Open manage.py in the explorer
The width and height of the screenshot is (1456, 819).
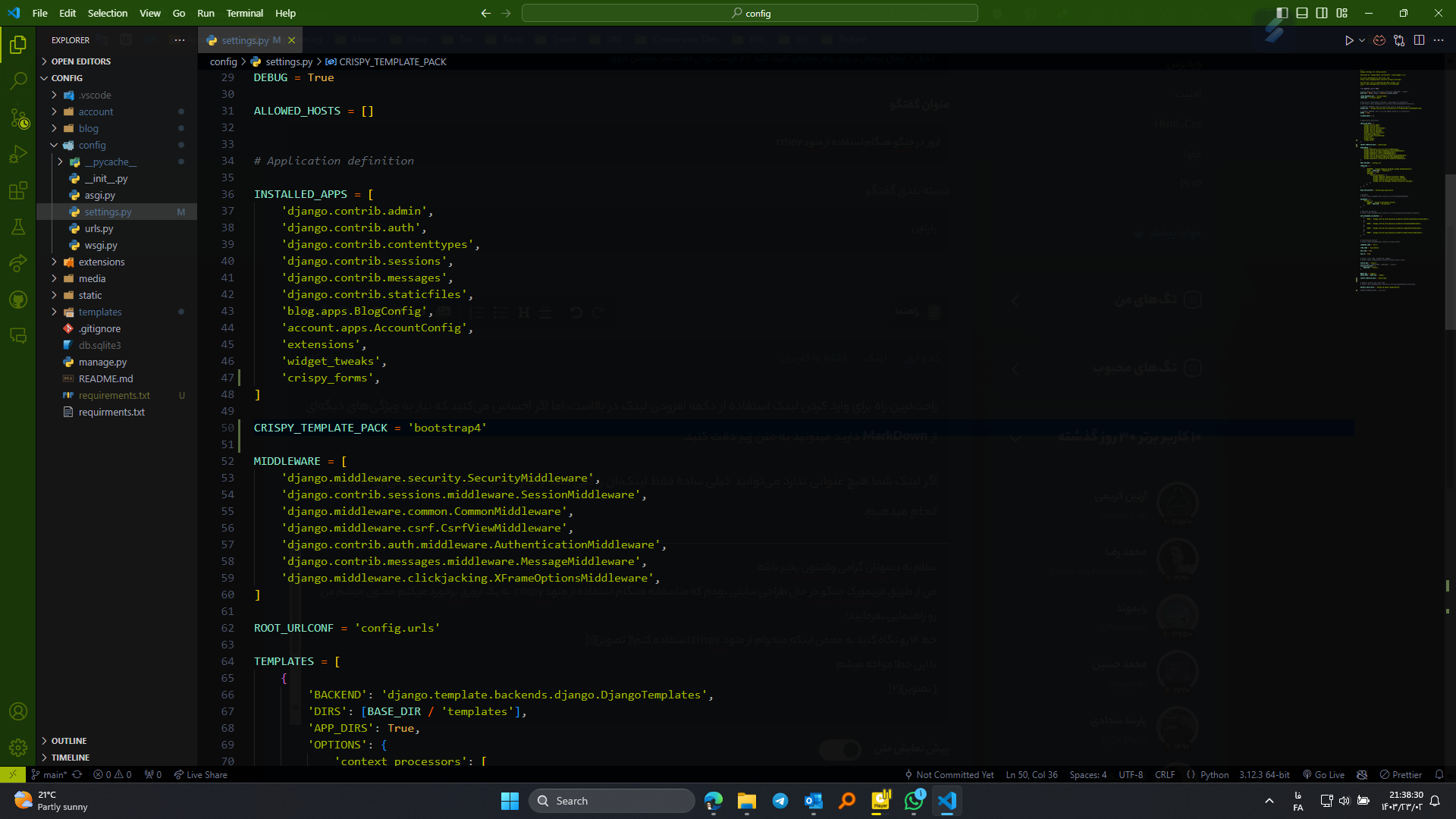point(117,362)
